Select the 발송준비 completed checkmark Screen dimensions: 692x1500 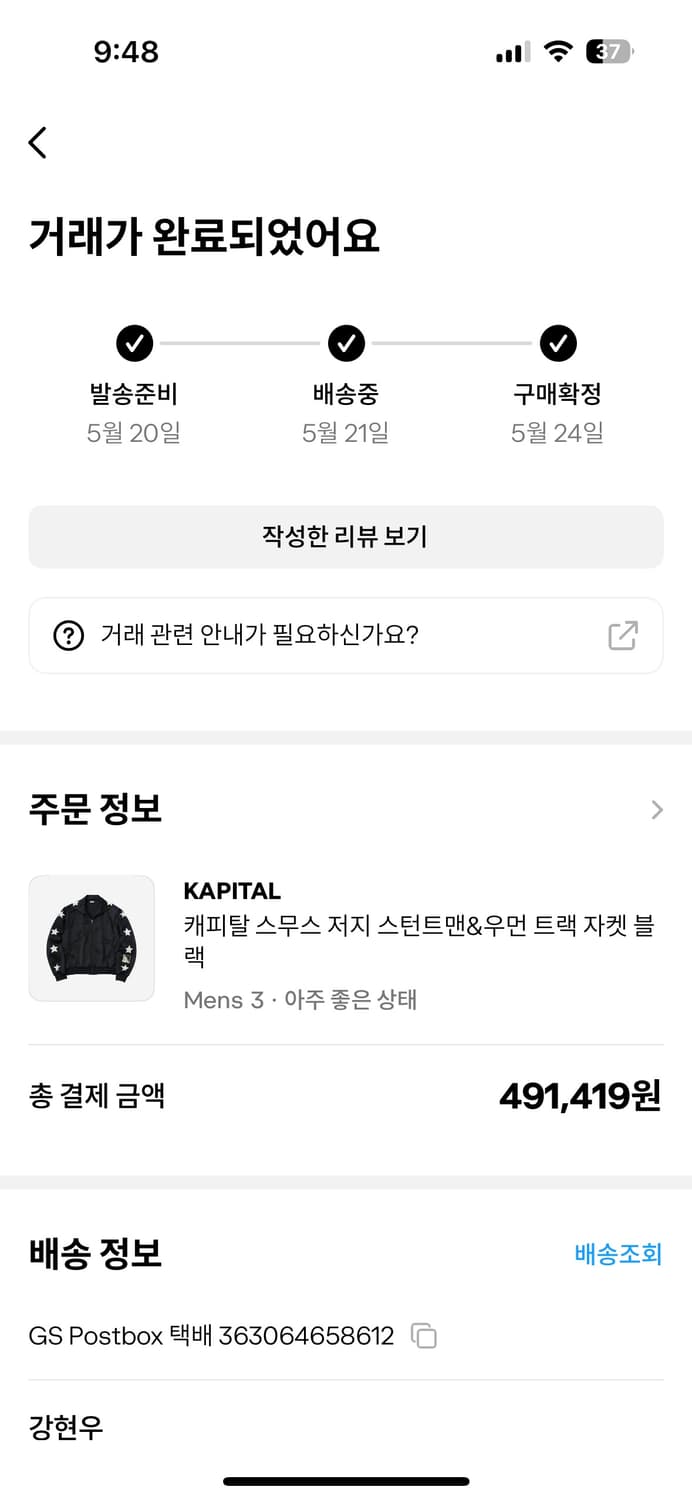tap(135, 343)
